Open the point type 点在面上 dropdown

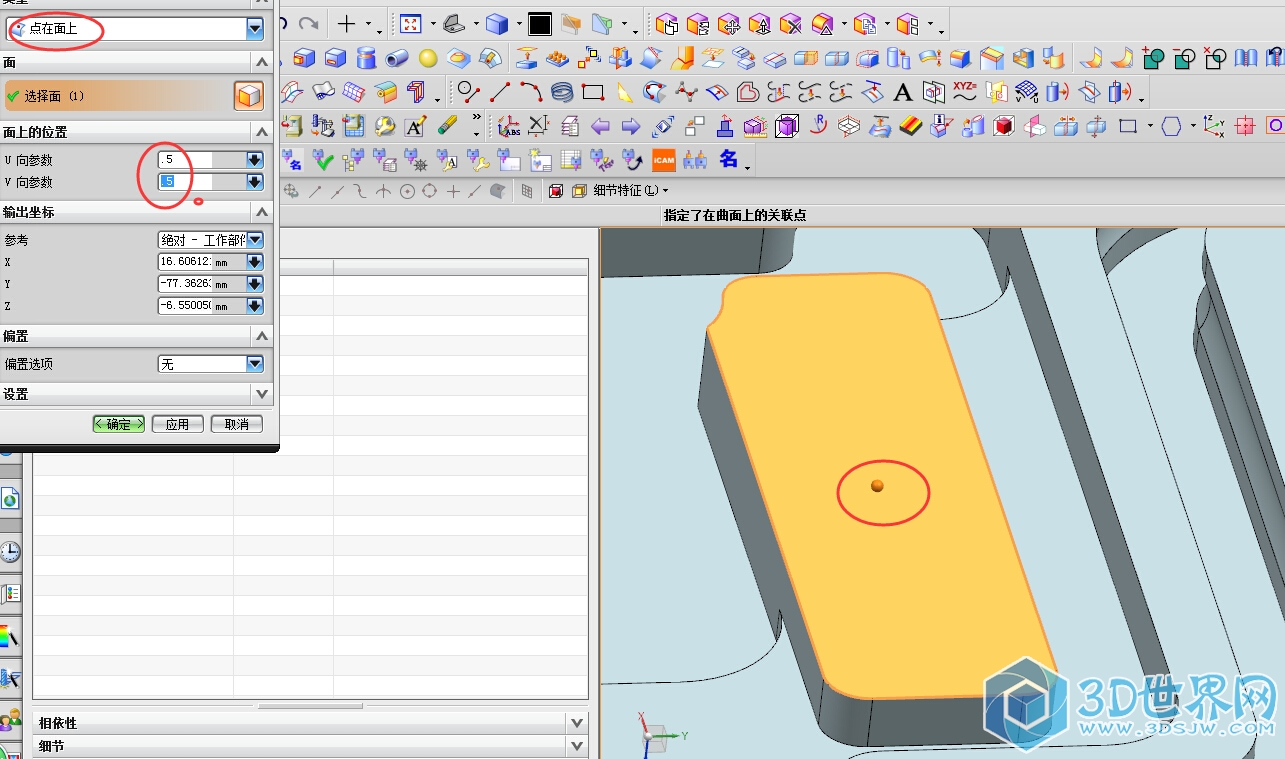(254, 30)
